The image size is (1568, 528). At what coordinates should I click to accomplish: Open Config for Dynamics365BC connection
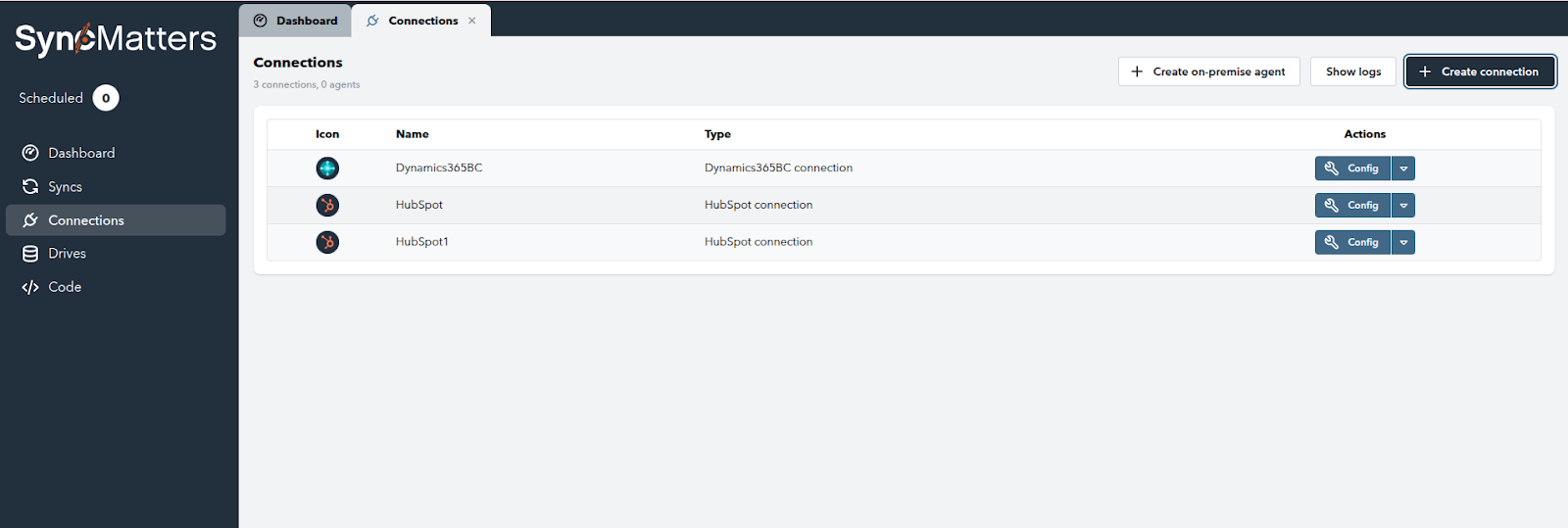(x=1352, y=168)
